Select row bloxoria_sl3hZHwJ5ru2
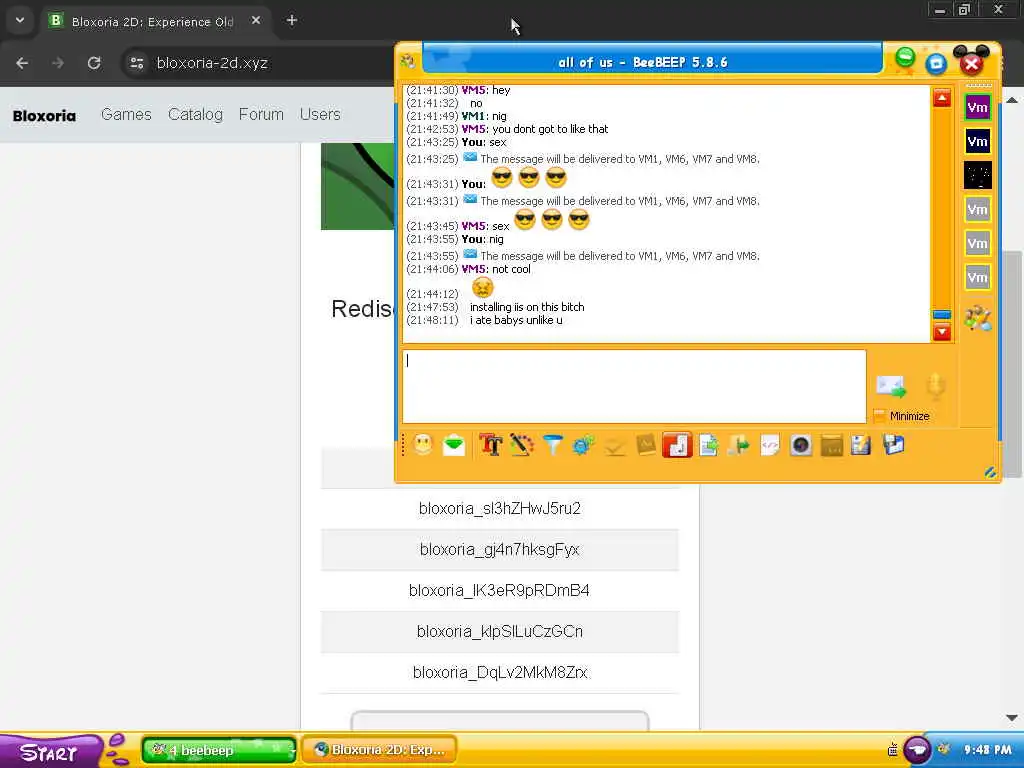This screenshot has width=1024, height=768. (500, 509)
